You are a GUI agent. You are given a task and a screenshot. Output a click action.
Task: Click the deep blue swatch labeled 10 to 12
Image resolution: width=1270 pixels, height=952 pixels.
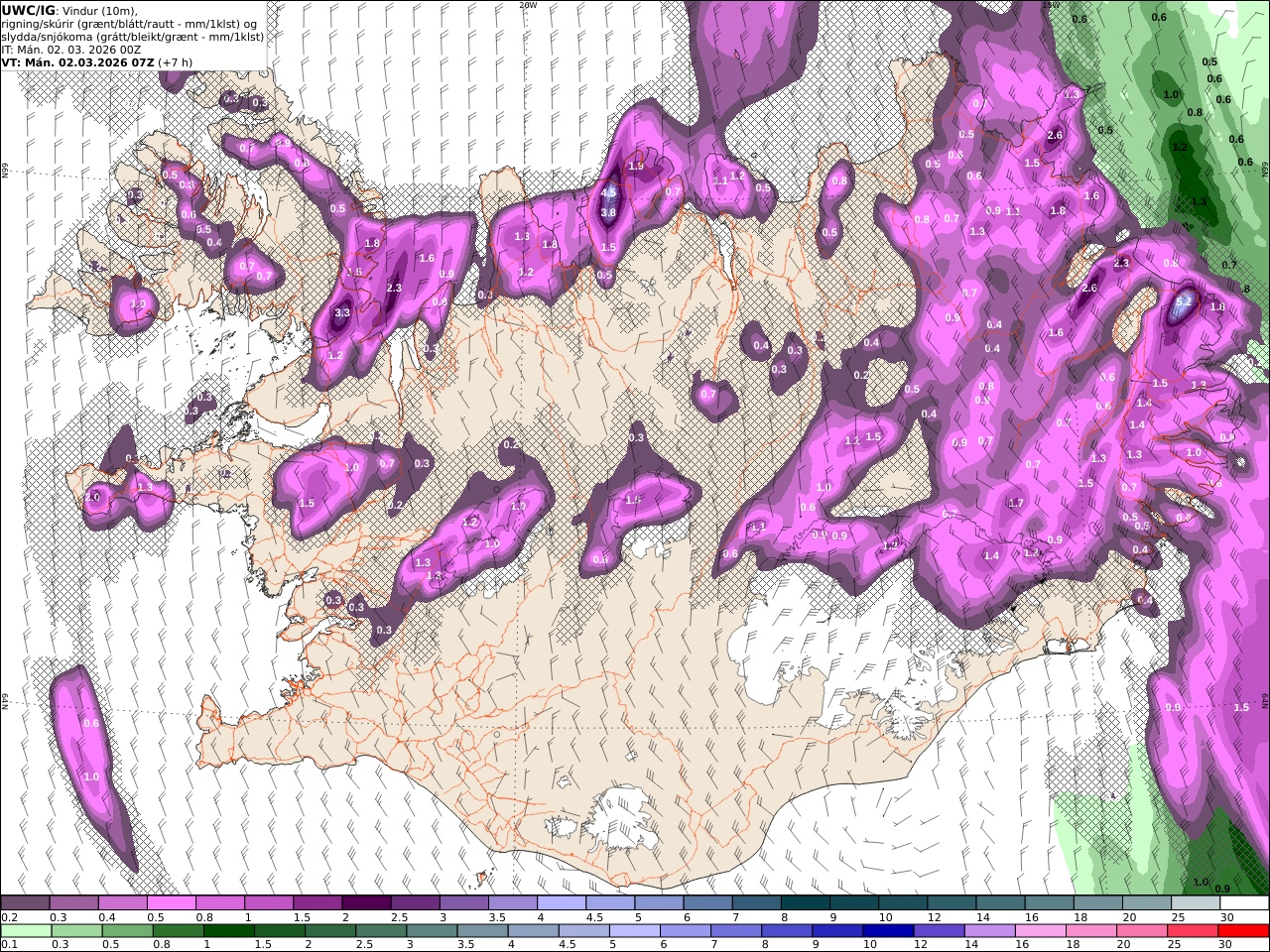tap(886, 931)
